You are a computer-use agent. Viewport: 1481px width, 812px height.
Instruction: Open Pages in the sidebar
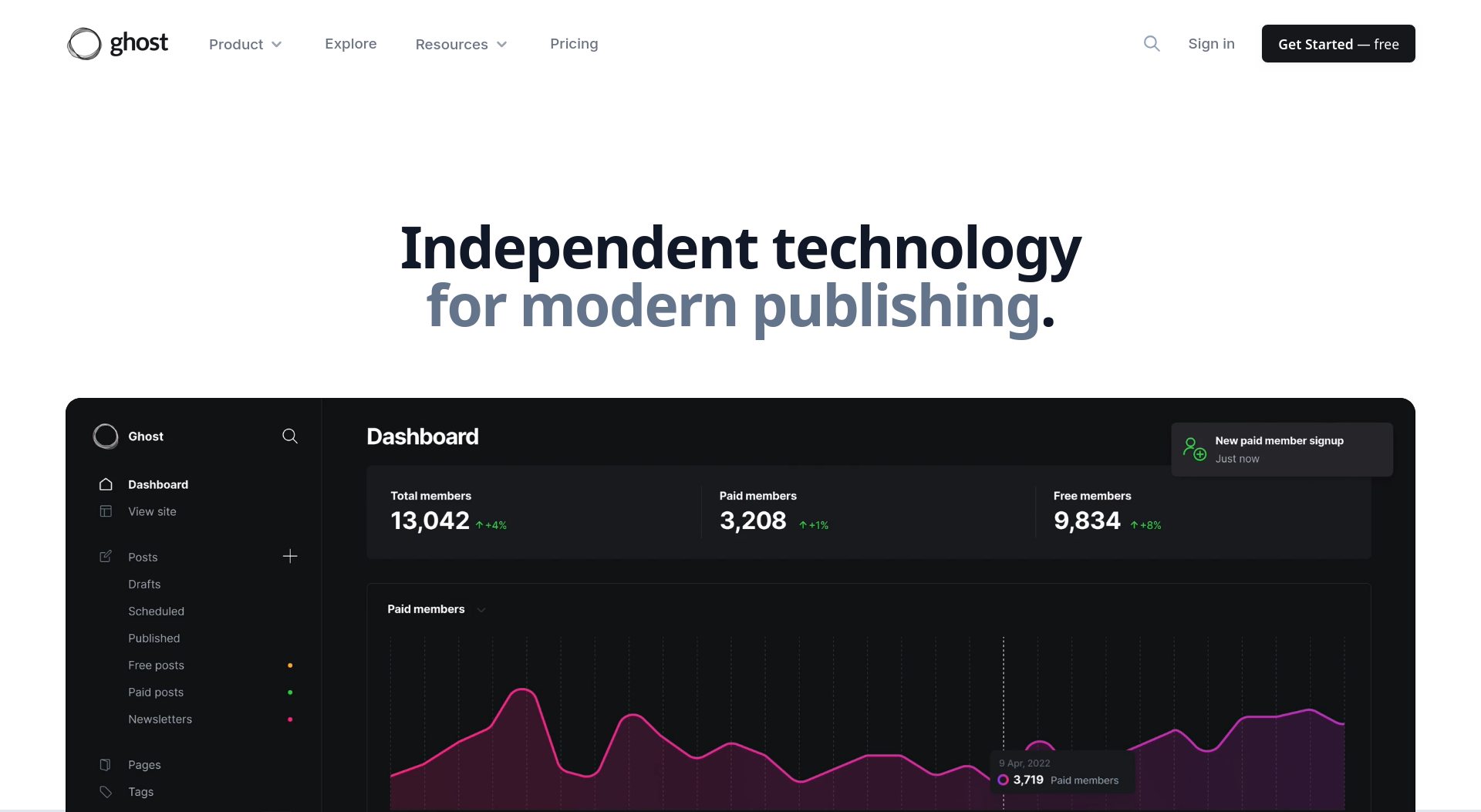click(x=144, y=765)
